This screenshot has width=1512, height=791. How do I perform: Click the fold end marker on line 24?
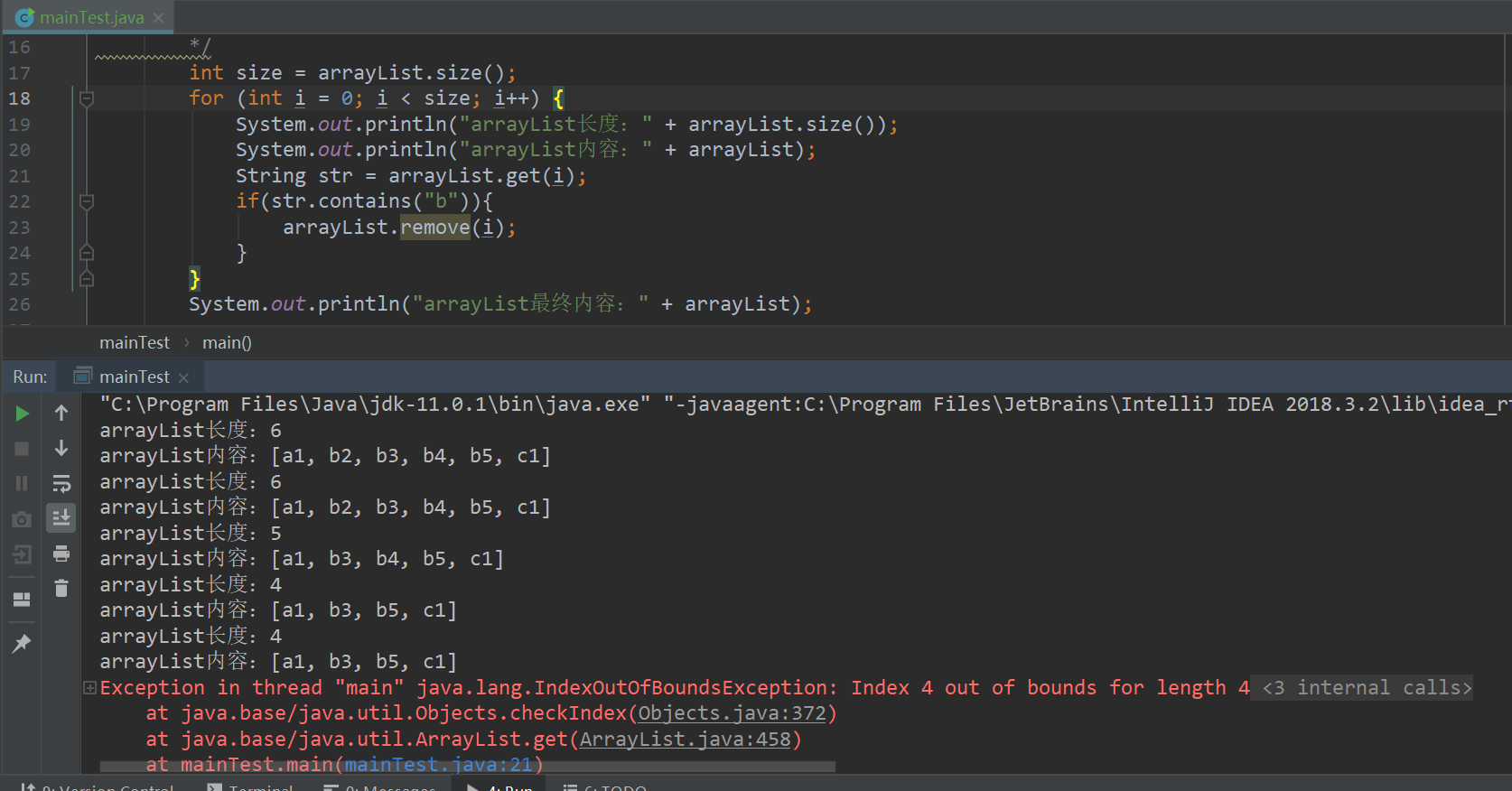pyautogui.click(x=87, y=253)
